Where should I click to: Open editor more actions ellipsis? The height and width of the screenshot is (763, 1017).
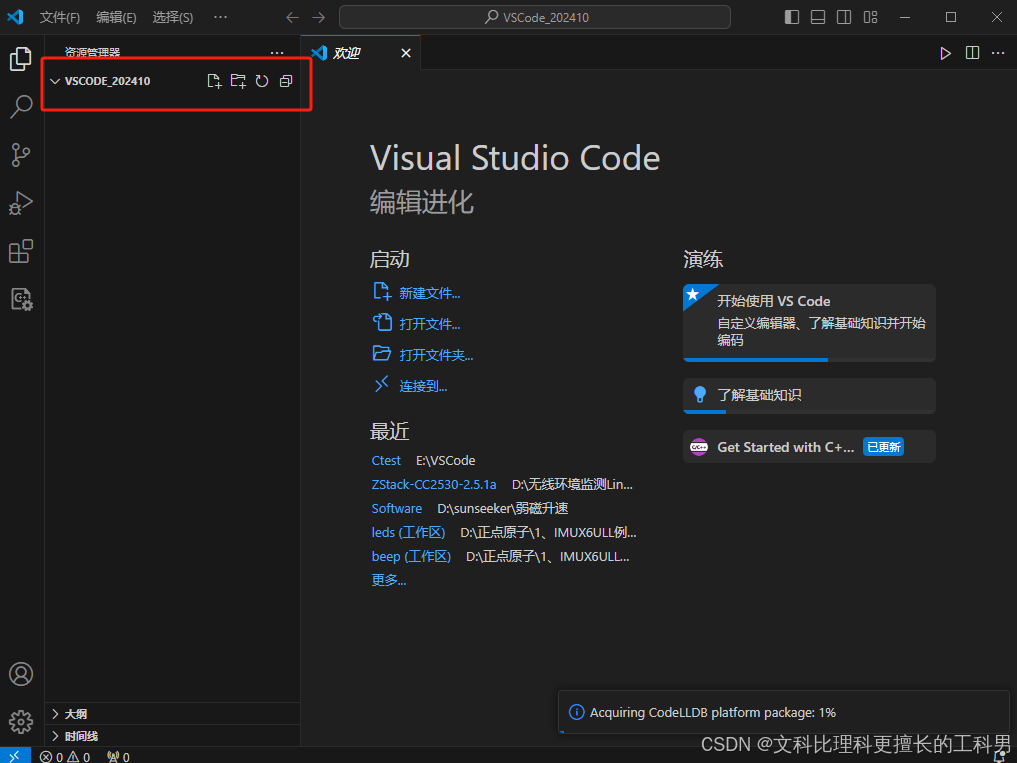click(x=998, y=53)
